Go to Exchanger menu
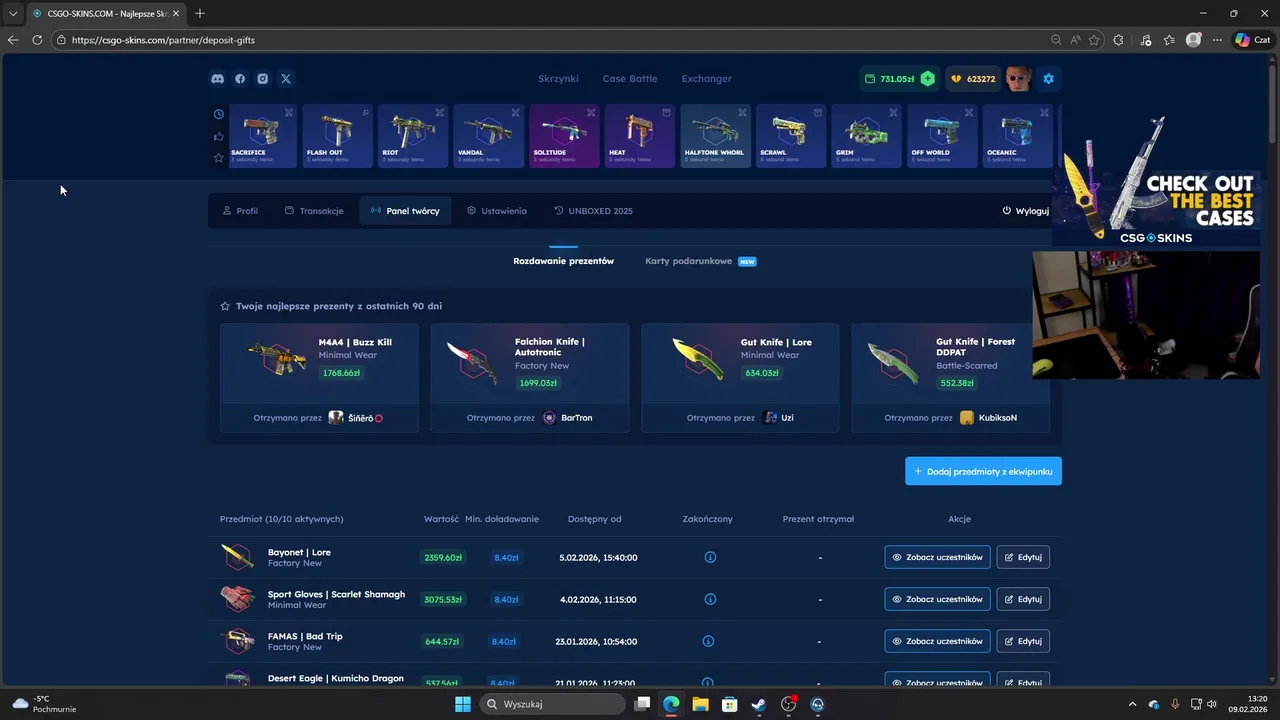1280x720 pixels. (x=707, y=79)
